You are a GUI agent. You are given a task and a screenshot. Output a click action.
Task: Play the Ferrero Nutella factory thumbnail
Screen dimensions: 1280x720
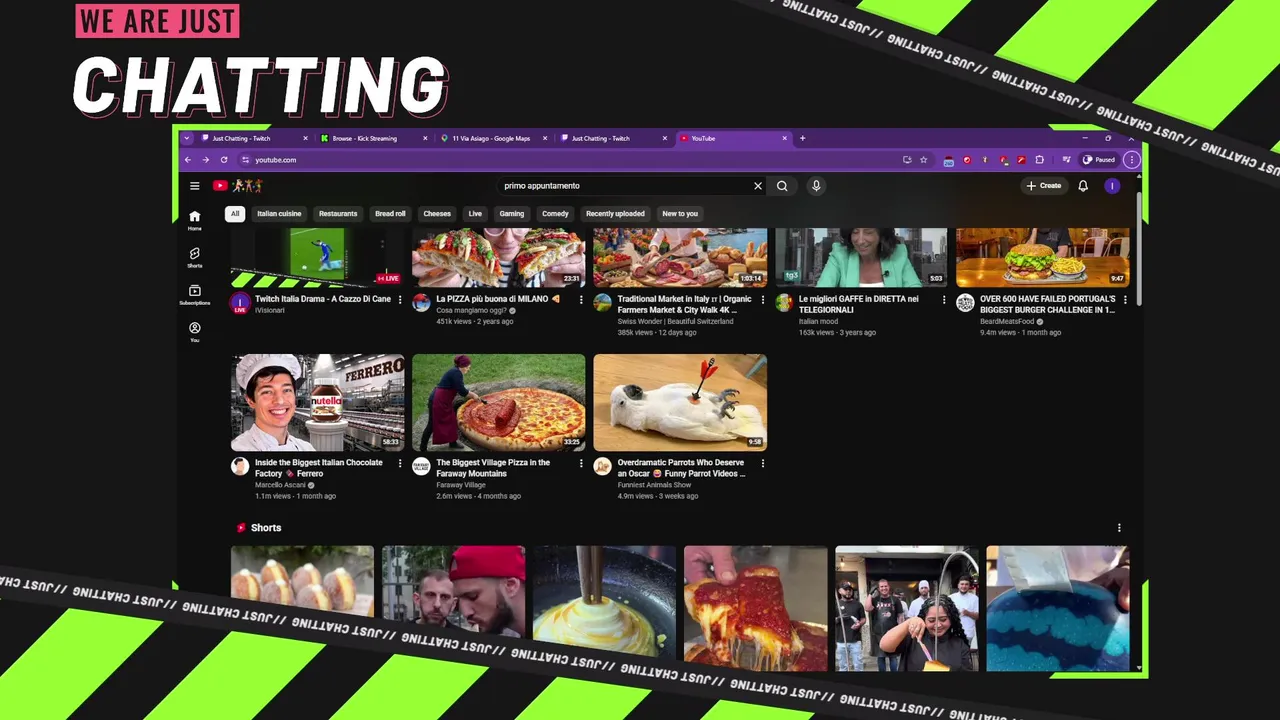pos(318,402)
